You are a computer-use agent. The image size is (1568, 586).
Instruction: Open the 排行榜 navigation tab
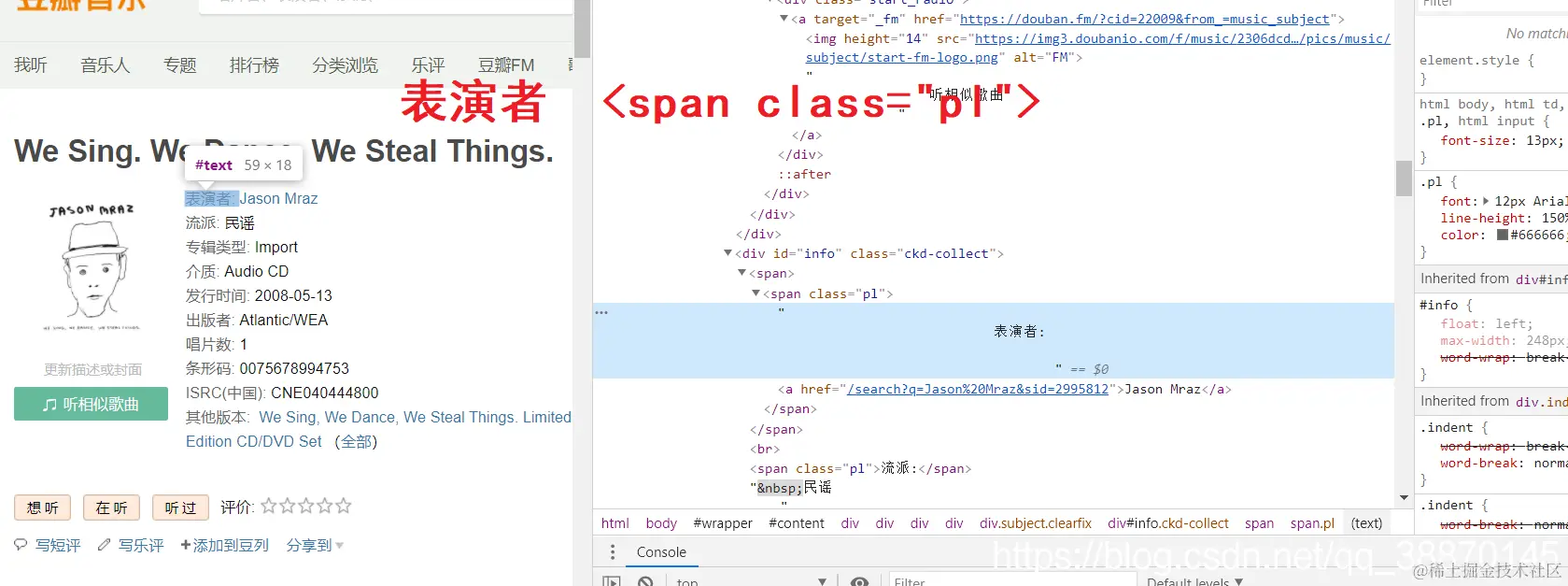click(x=254, y=65)
